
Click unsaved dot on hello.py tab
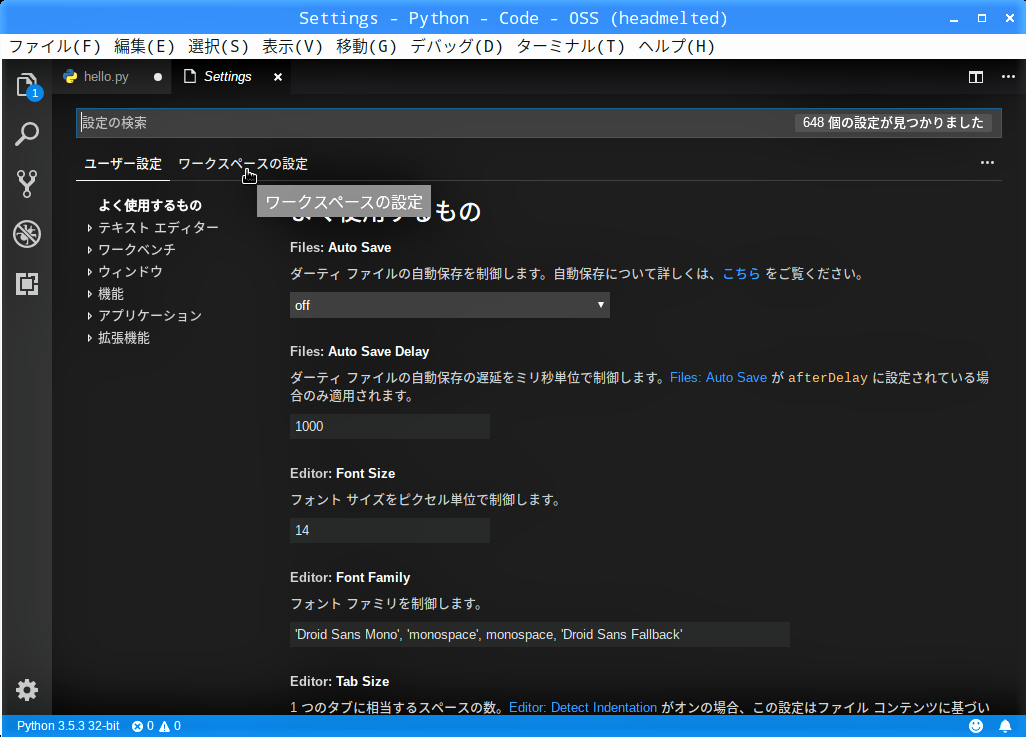(158, 77)
